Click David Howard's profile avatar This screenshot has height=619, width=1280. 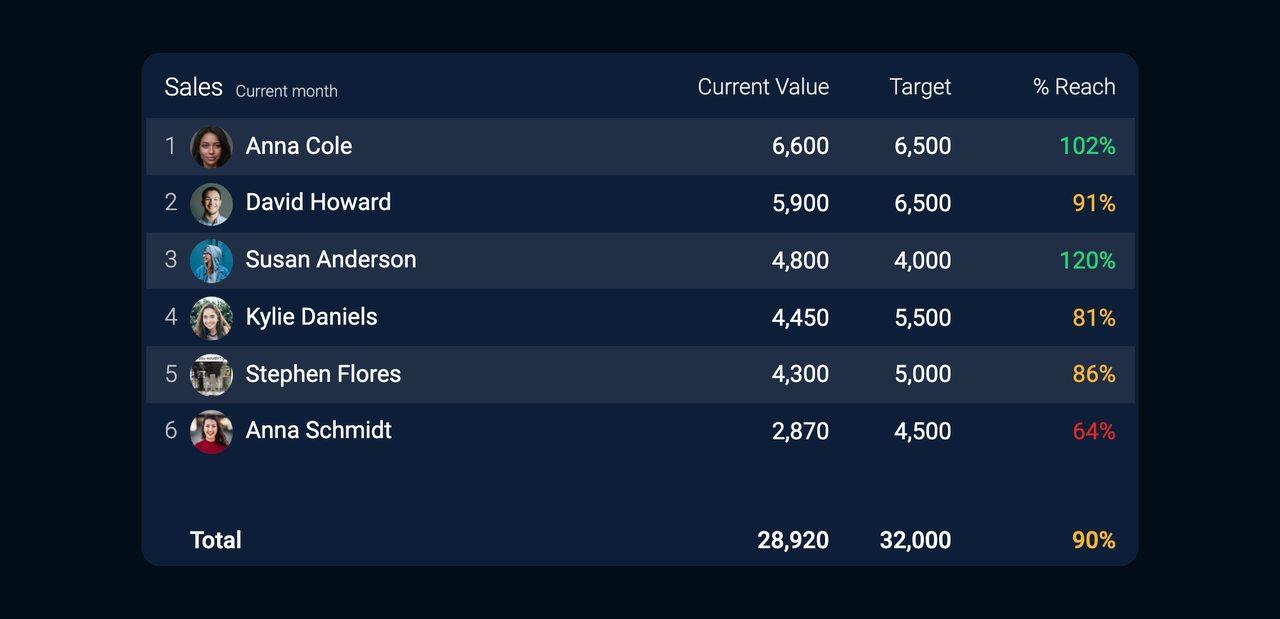pos(211,204)
